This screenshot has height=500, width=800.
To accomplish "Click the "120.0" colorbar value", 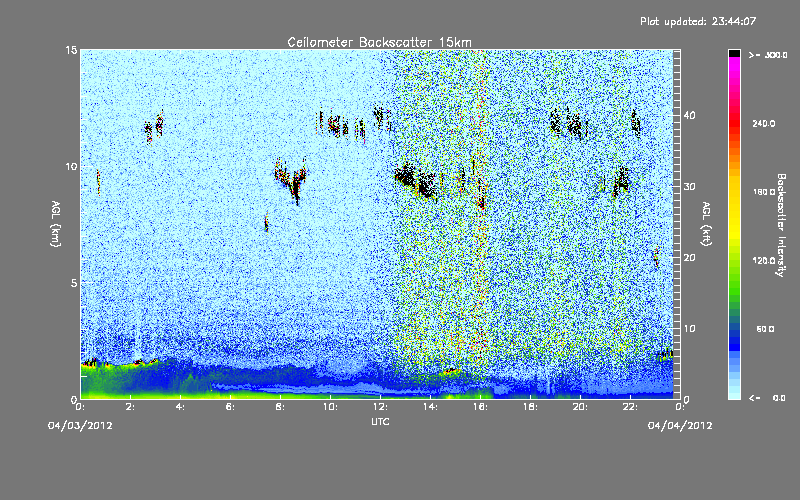I will pos(764,261).
